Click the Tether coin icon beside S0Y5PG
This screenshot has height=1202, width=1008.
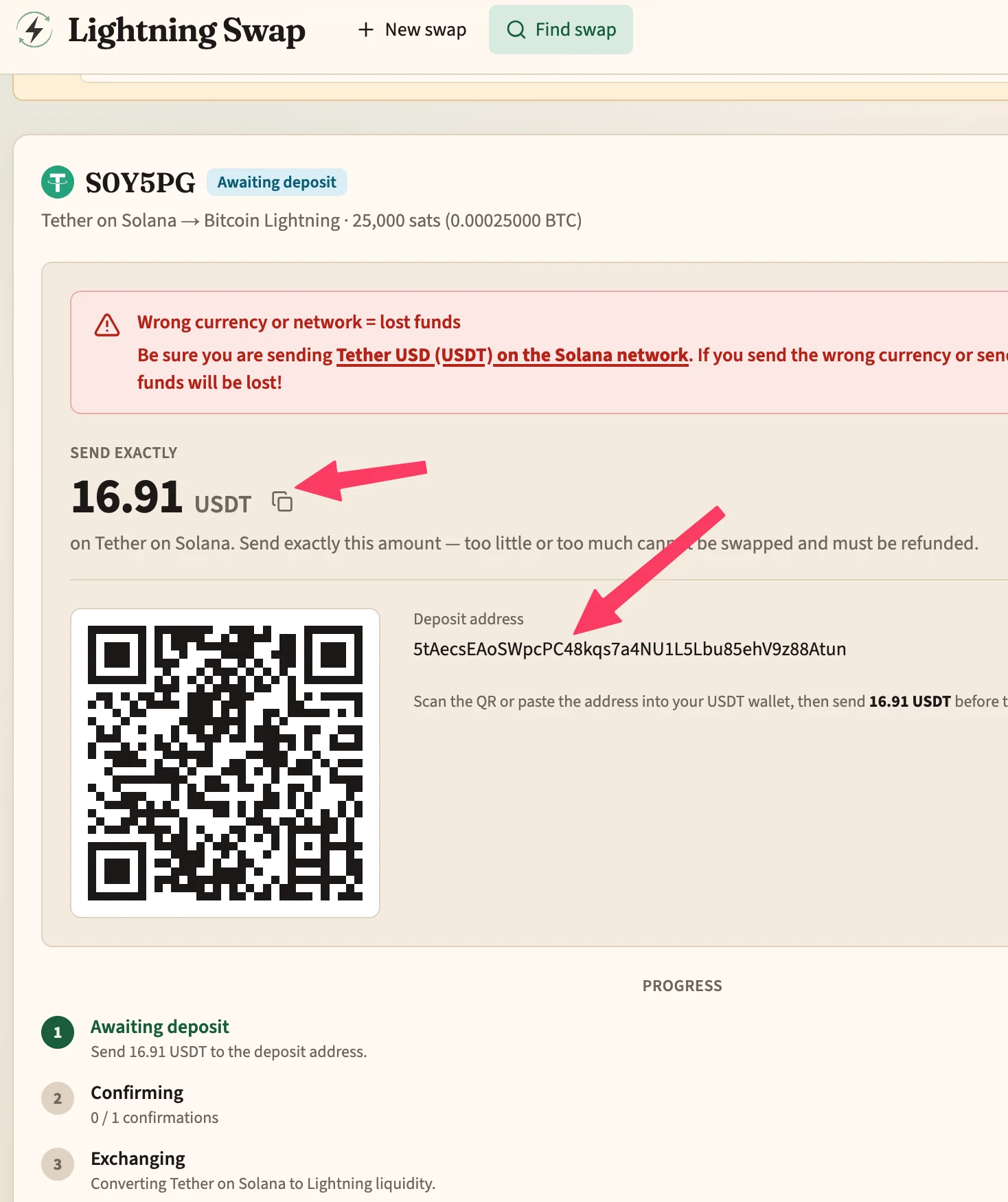(58, 182)
